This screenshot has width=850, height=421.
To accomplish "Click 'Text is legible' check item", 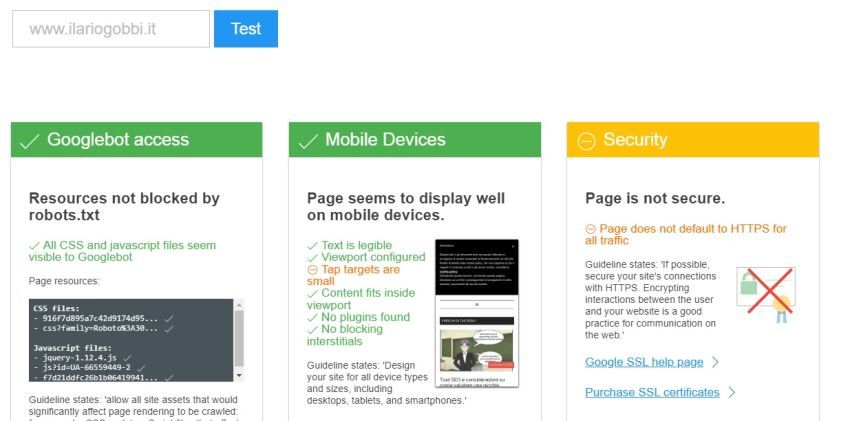I will pos(350,245).
